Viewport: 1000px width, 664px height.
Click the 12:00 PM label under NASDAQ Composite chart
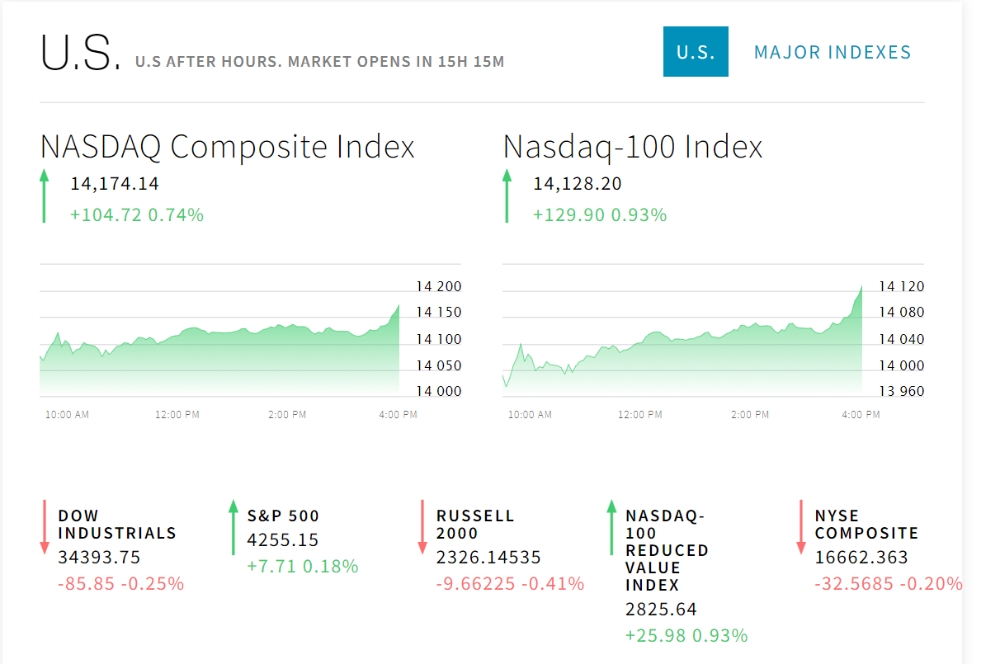tap(177, 415)
